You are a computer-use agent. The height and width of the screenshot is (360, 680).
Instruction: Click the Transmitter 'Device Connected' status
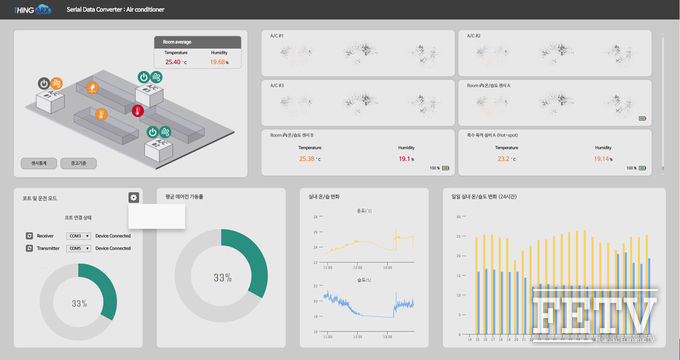pyautogui.click(x=113, y=248)
